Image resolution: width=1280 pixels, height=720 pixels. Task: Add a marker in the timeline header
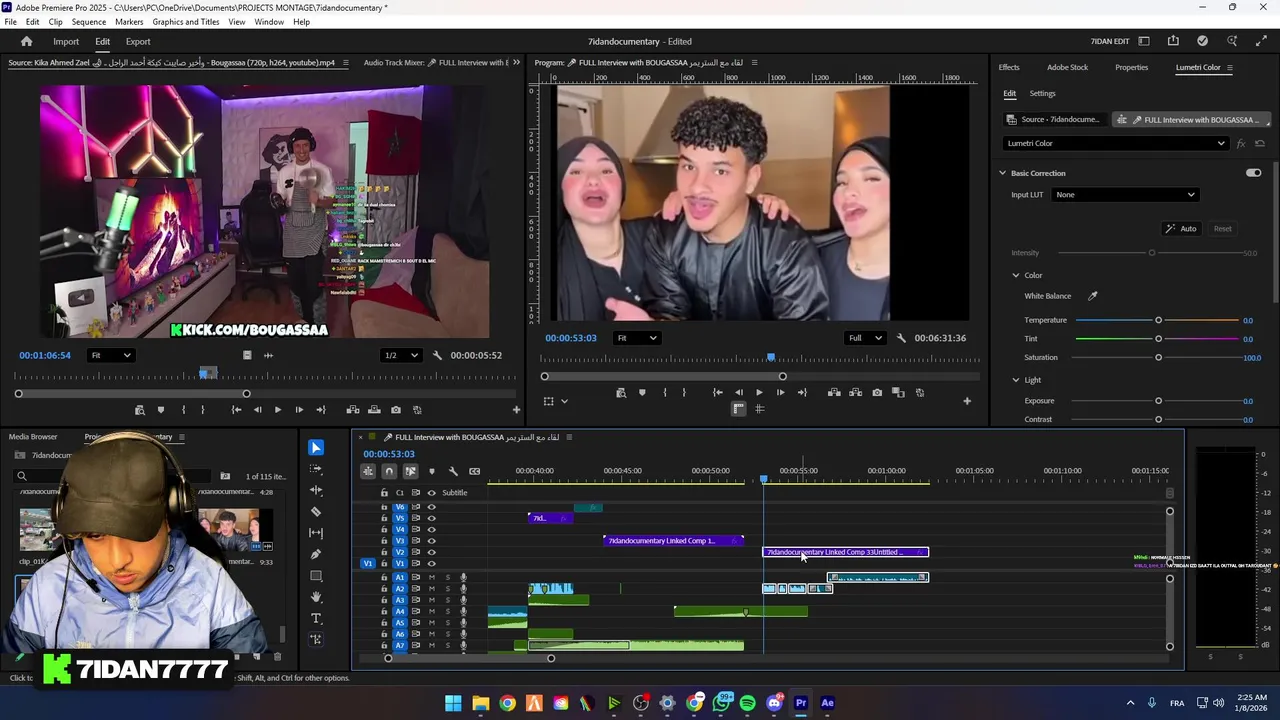click(432, 471)
